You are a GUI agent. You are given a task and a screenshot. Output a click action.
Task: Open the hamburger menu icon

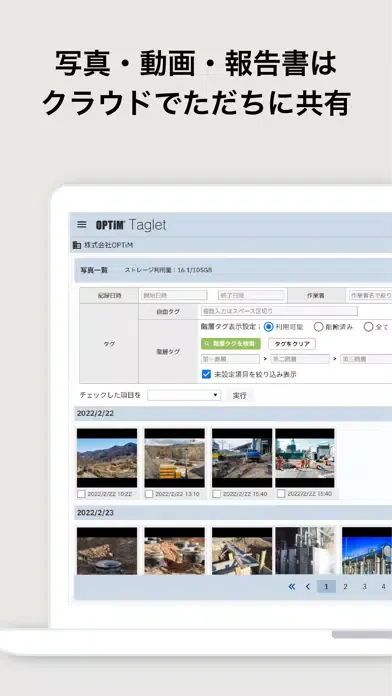(x=82, y=224)
